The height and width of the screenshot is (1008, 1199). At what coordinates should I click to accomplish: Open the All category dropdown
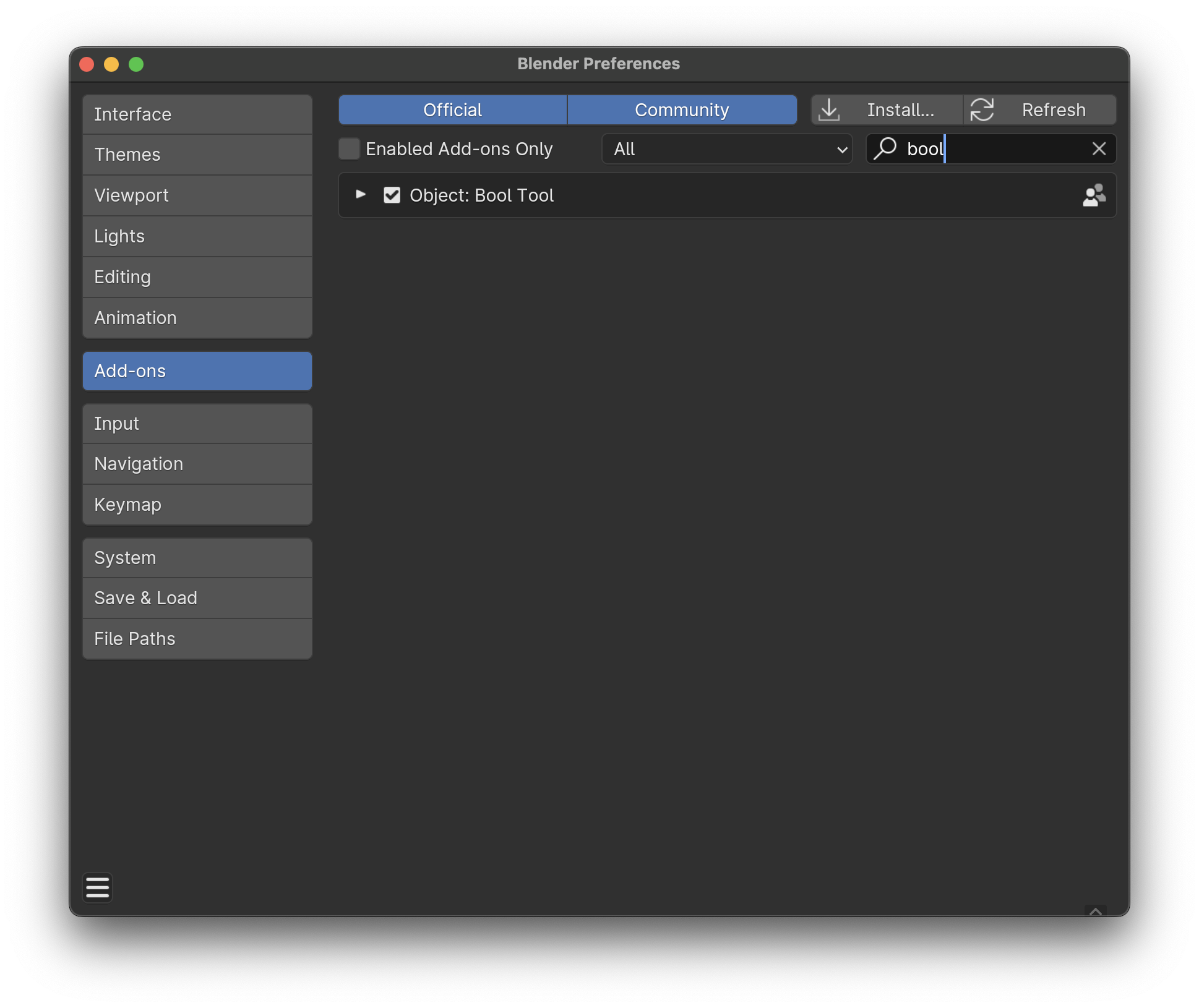coord(727,149)
